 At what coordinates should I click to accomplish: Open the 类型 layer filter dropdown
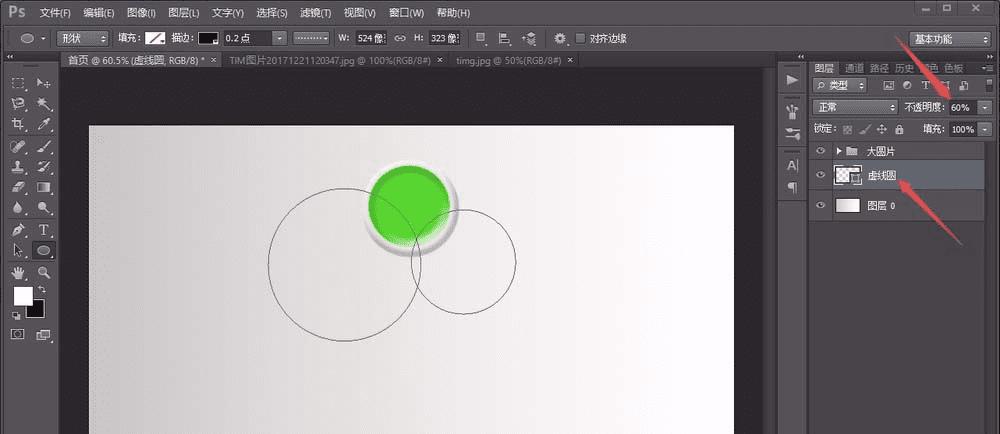(841, 85)
